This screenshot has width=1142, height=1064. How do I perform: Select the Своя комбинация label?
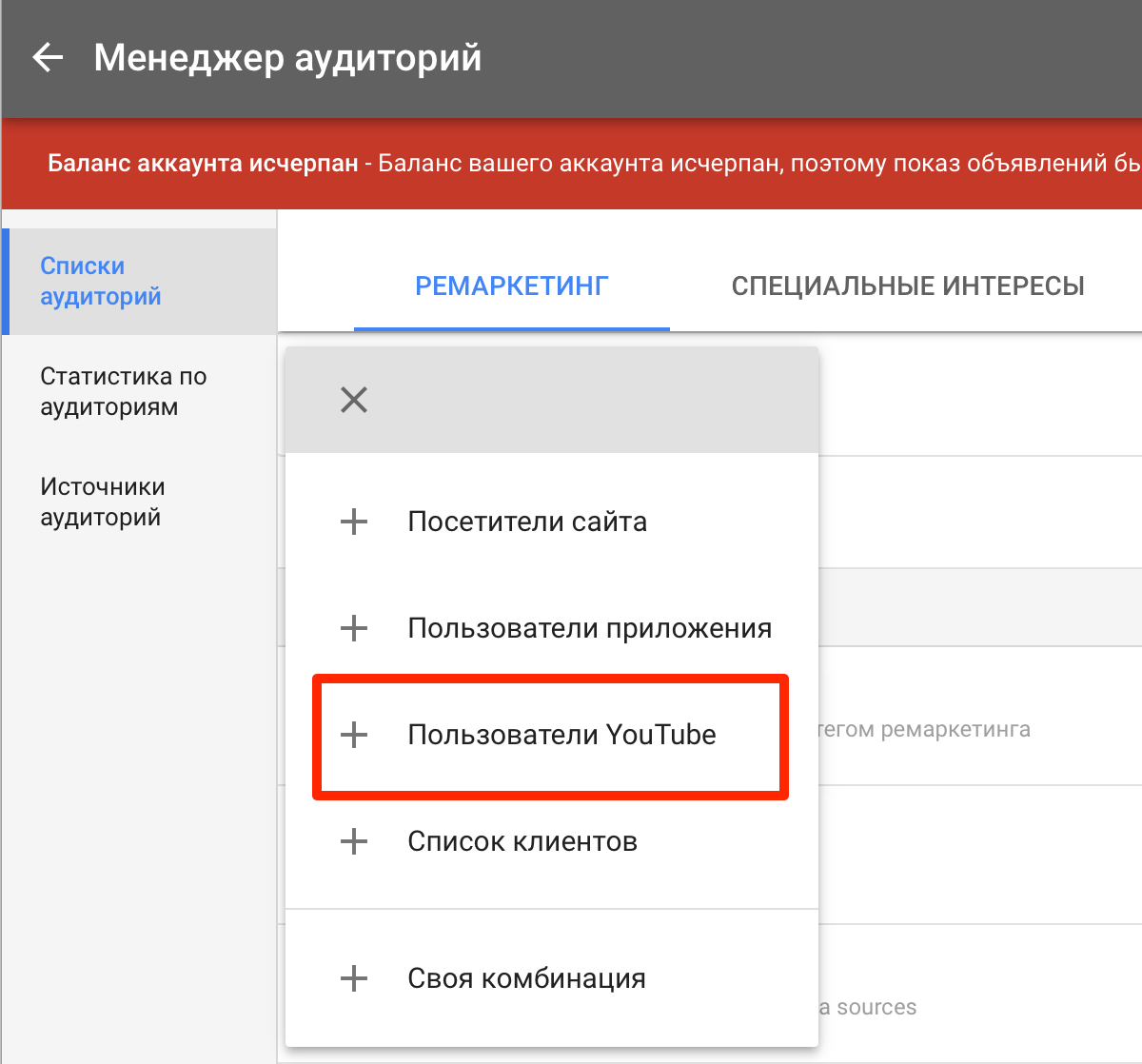[x=526, y=978]
